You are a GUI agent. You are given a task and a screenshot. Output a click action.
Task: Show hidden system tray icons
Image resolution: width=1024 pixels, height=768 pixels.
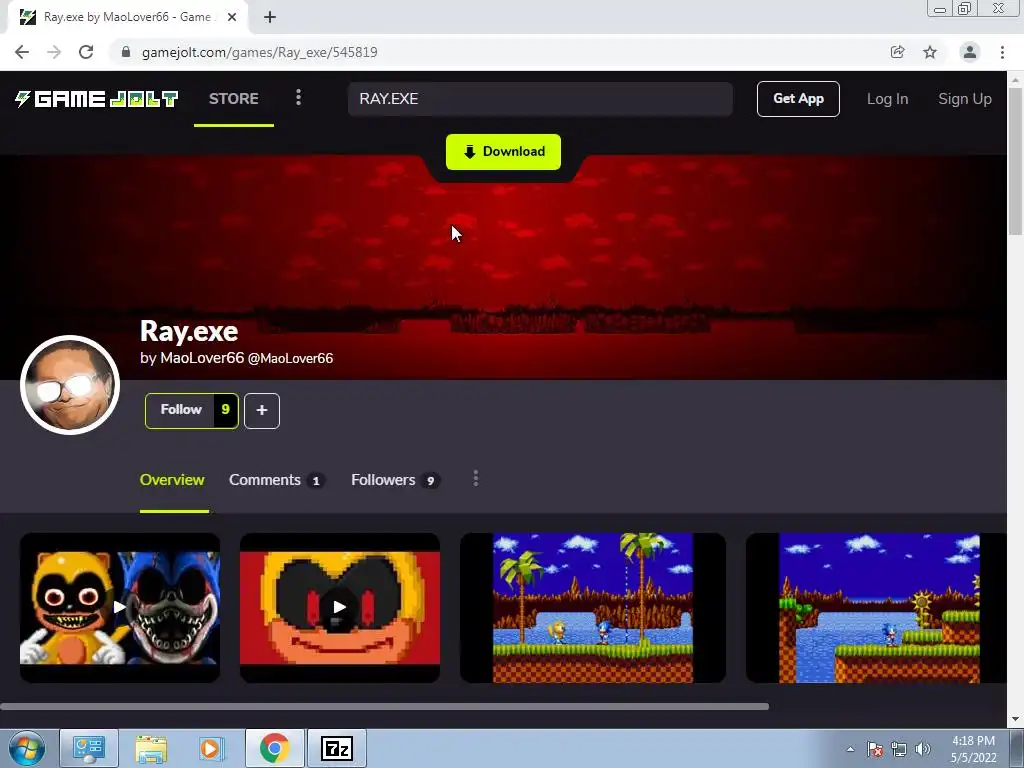pos(850,749)
